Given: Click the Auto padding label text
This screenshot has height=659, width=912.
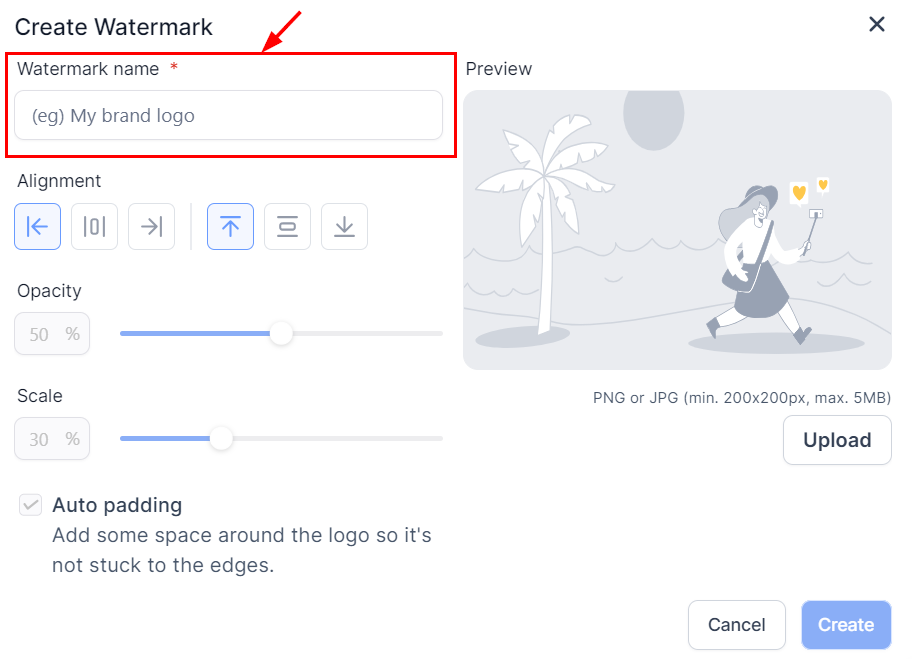Looking at the screenshot, I should click(x=117, y=505).
